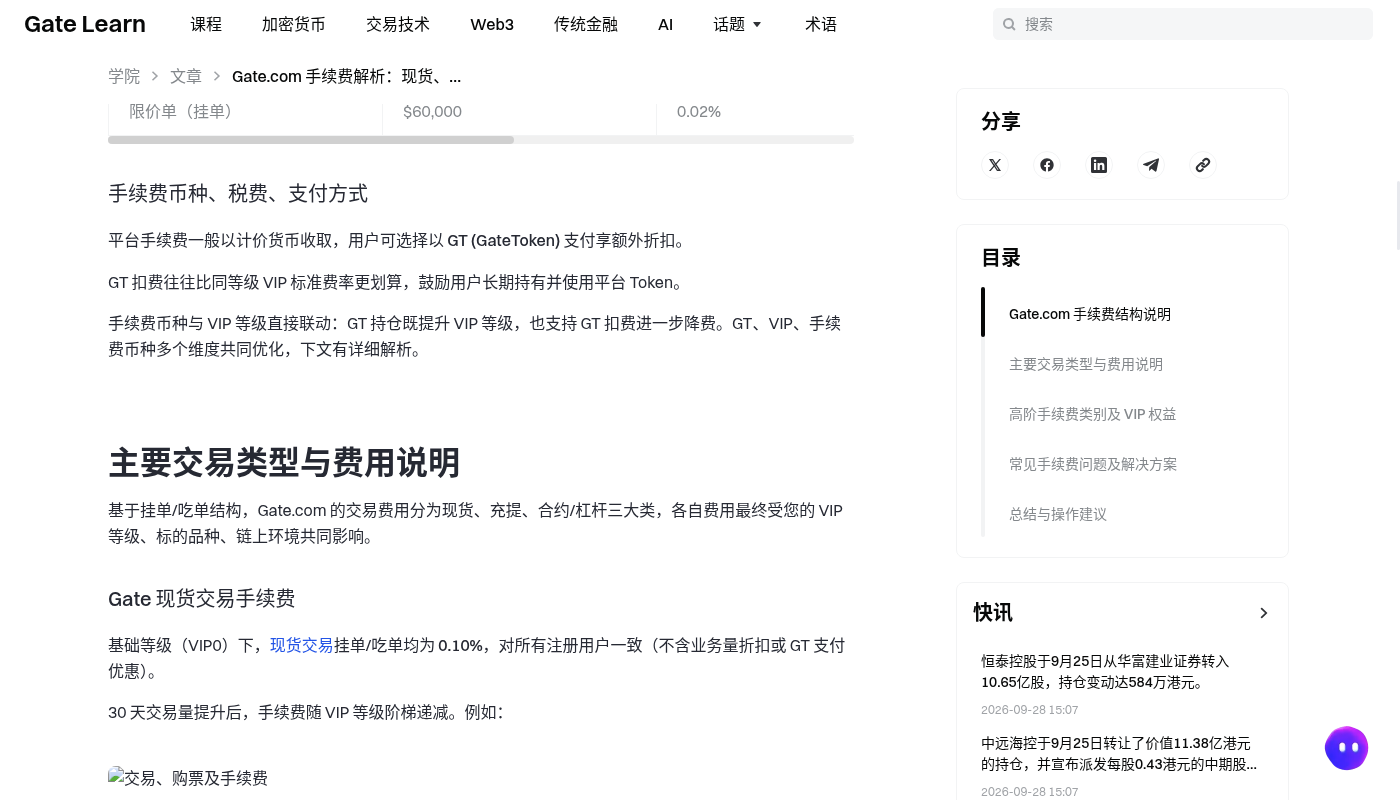Open the 术语 glossary page
1400x800 pixels.
pos(821,24)
